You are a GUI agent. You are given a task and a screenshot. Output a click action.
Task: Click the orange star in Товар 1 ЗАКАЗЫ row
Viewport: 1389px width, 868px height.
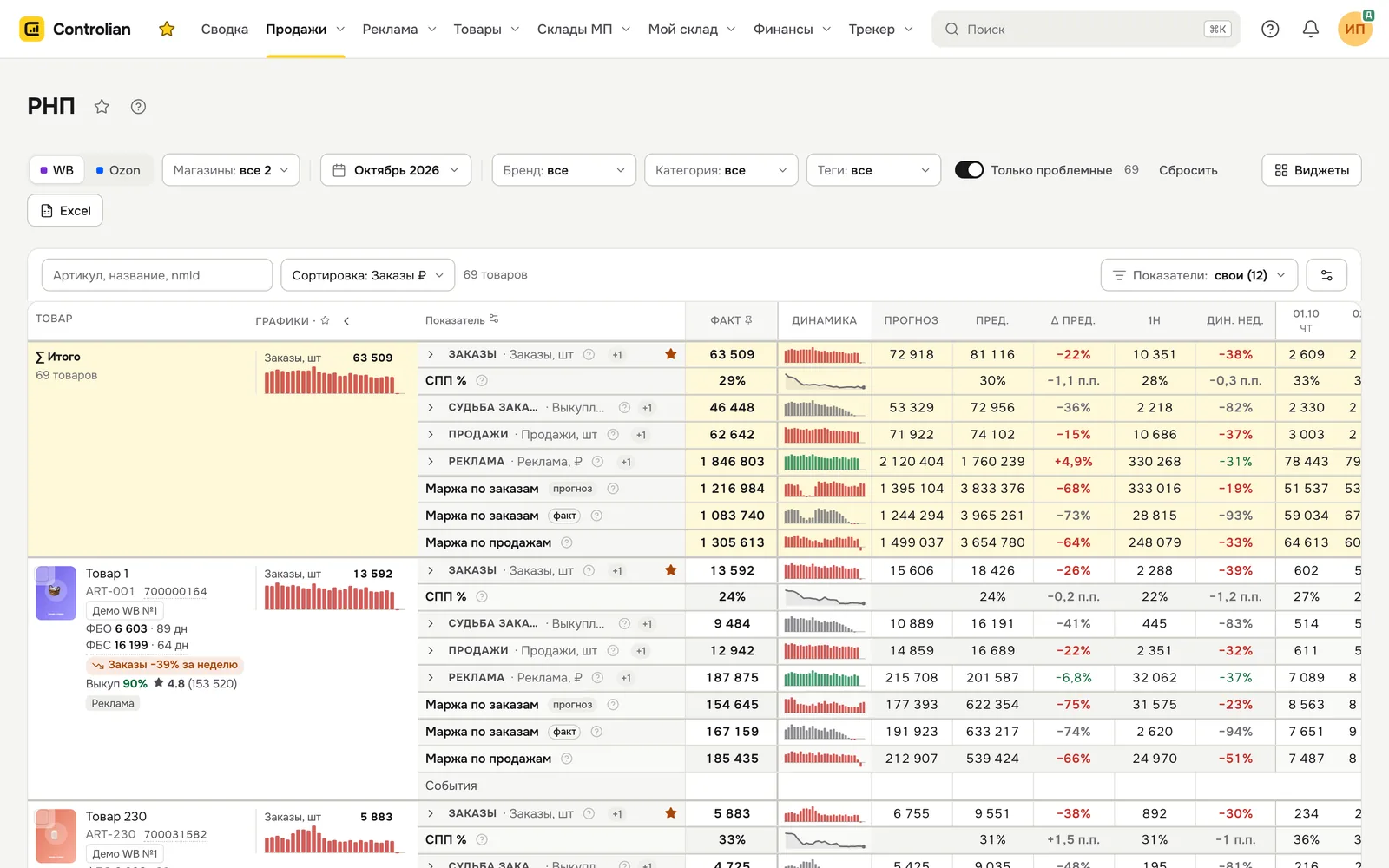point(670,570)
